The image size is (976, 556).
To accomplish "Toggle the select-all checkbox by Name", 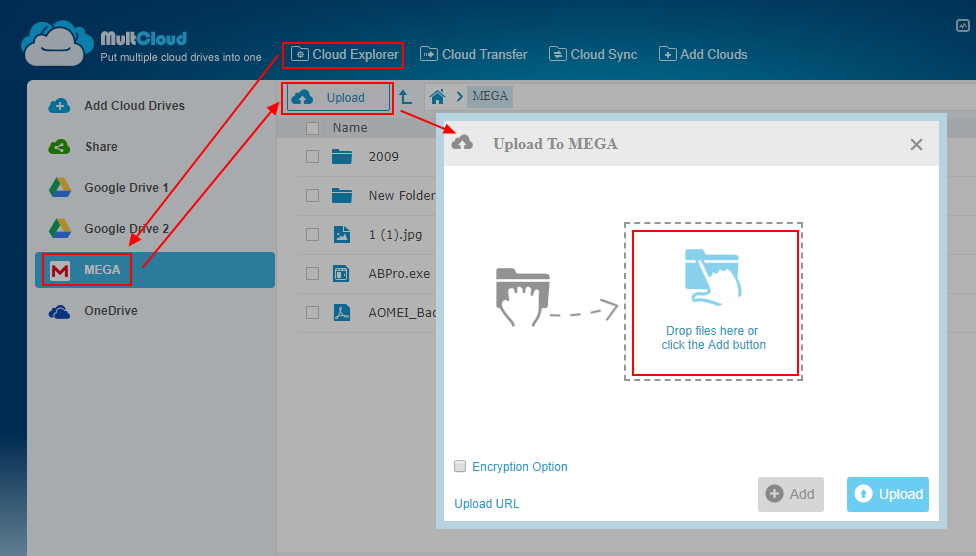I will [312, 128].
